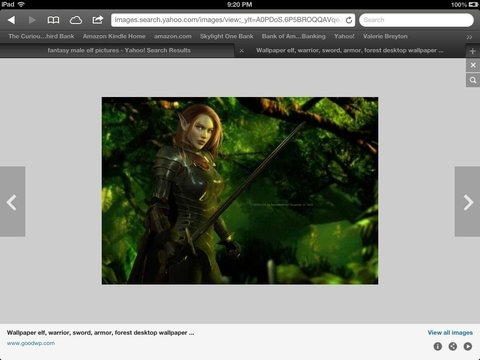480x360 pixels.
Task: Tap the share arrow icon
Action: tap(97, 20)
